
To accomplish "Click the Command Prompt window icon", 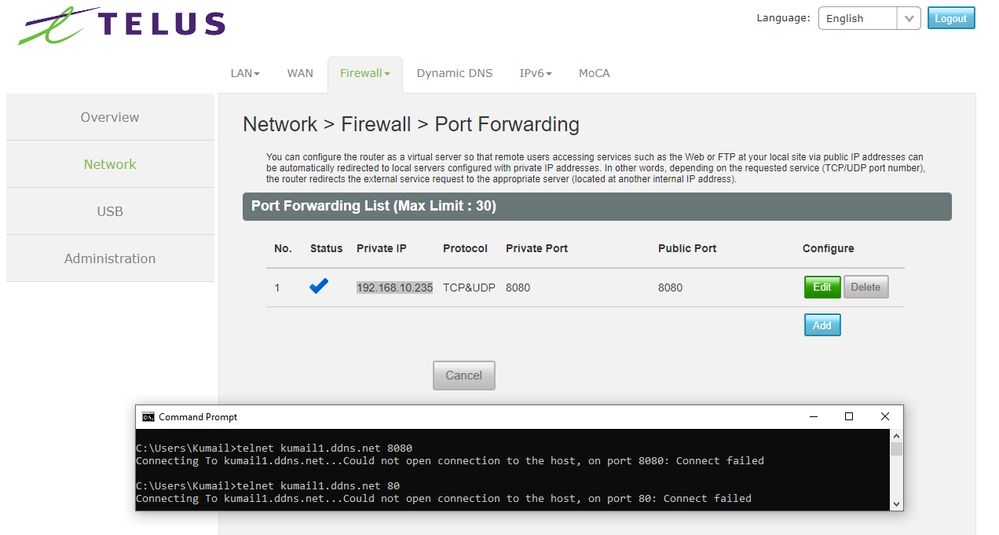I will point(148,417).
